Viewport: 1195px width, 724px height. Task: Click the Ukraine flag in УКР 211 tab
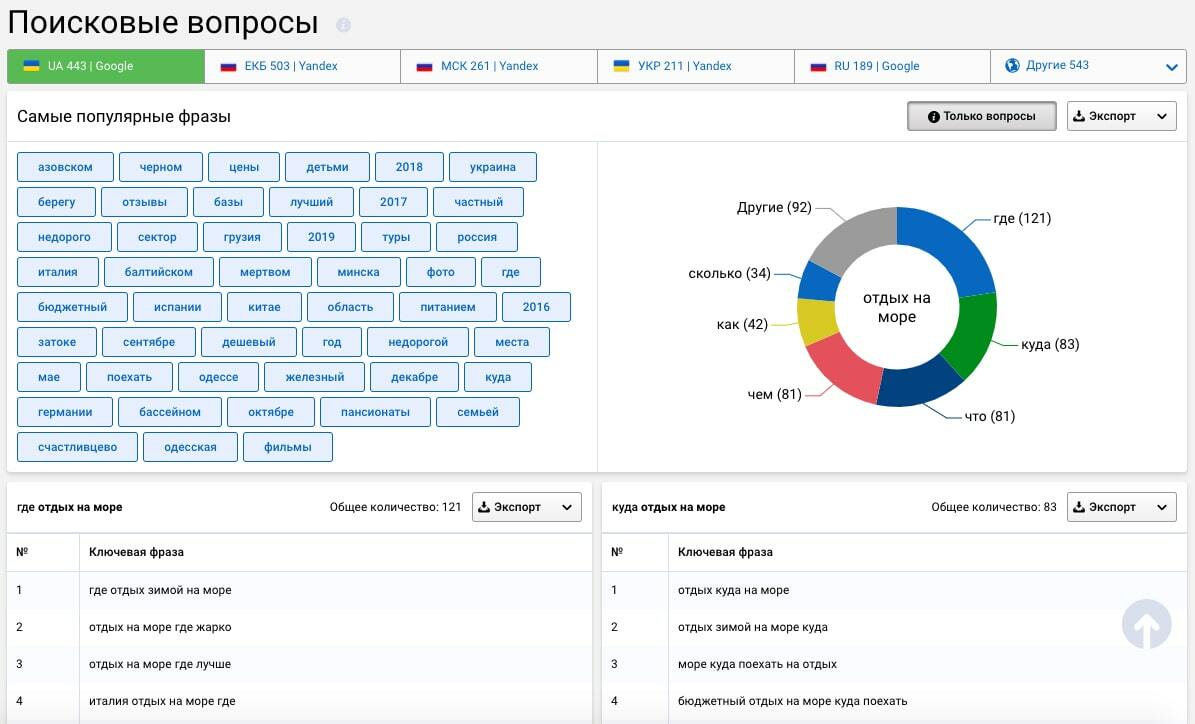pyautogui.click(x=621, y=66)
